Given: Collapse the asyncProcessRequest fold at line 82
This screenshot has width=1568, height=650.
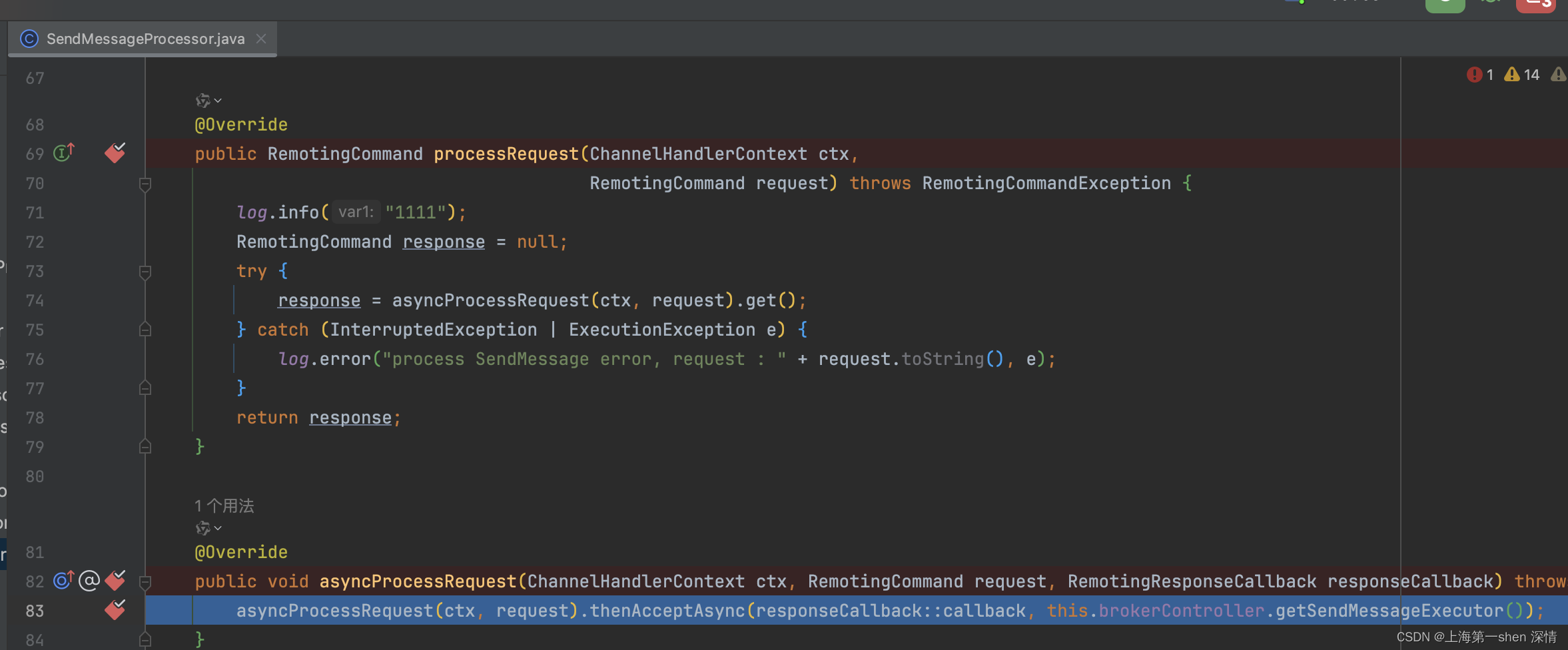Looking at the screenshot, I should (x=145, y=582).
